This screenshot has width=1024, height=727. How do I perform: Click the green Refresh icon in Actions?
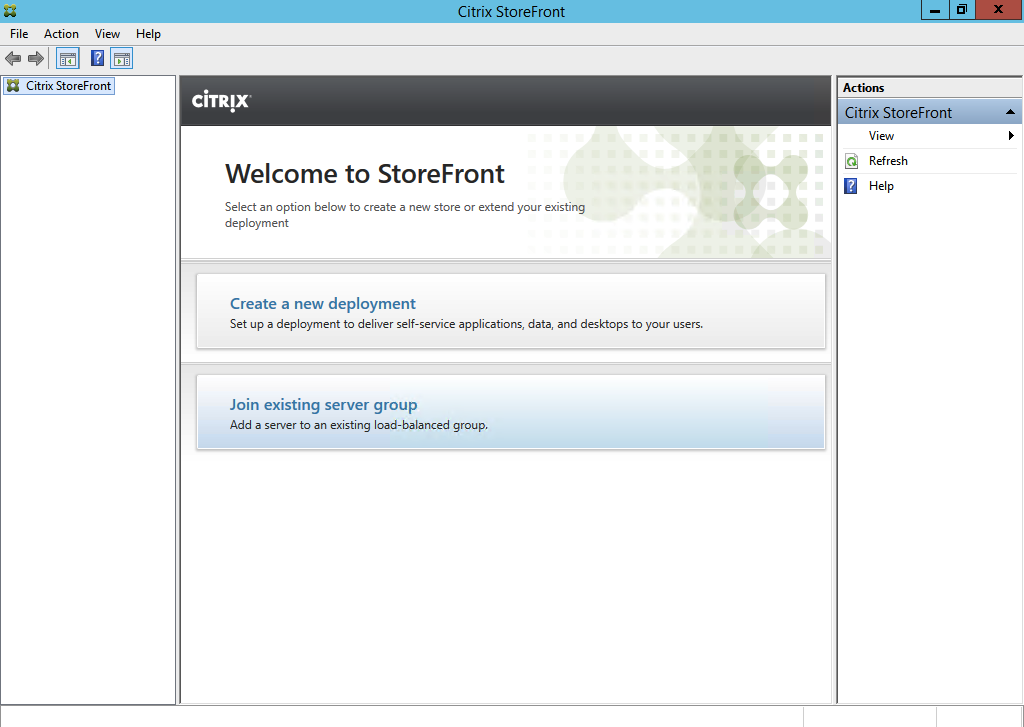(852, 161)
